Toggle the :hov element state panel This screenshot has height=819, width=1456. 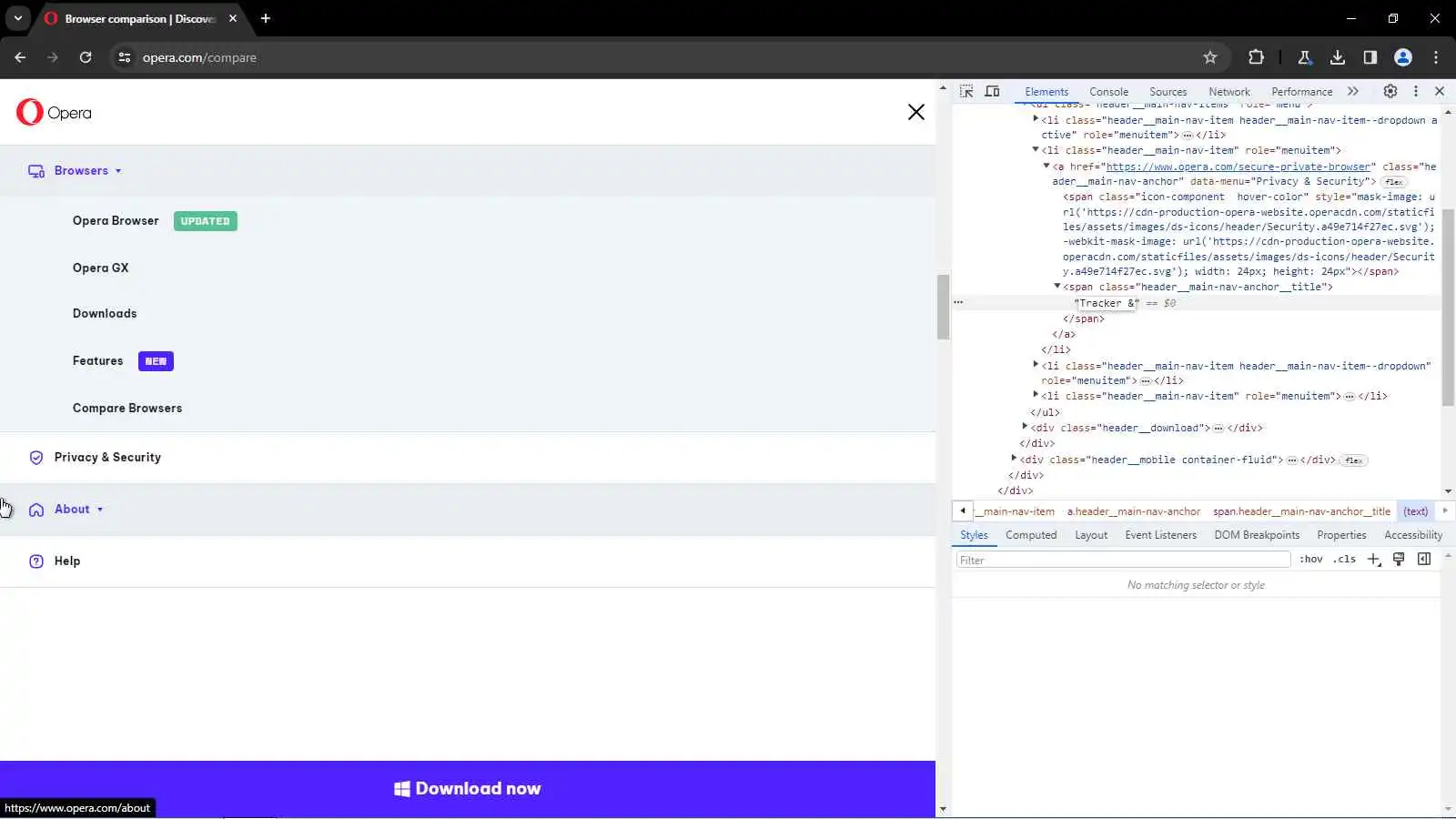(x=1310, y=560)
